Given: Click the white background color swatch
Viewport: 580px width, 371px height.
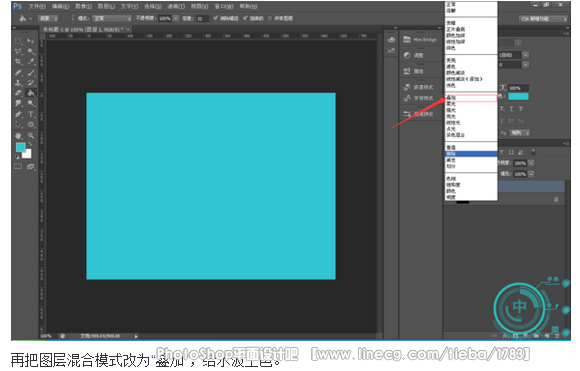Looking at the screenshot, I should coord(28,155).
